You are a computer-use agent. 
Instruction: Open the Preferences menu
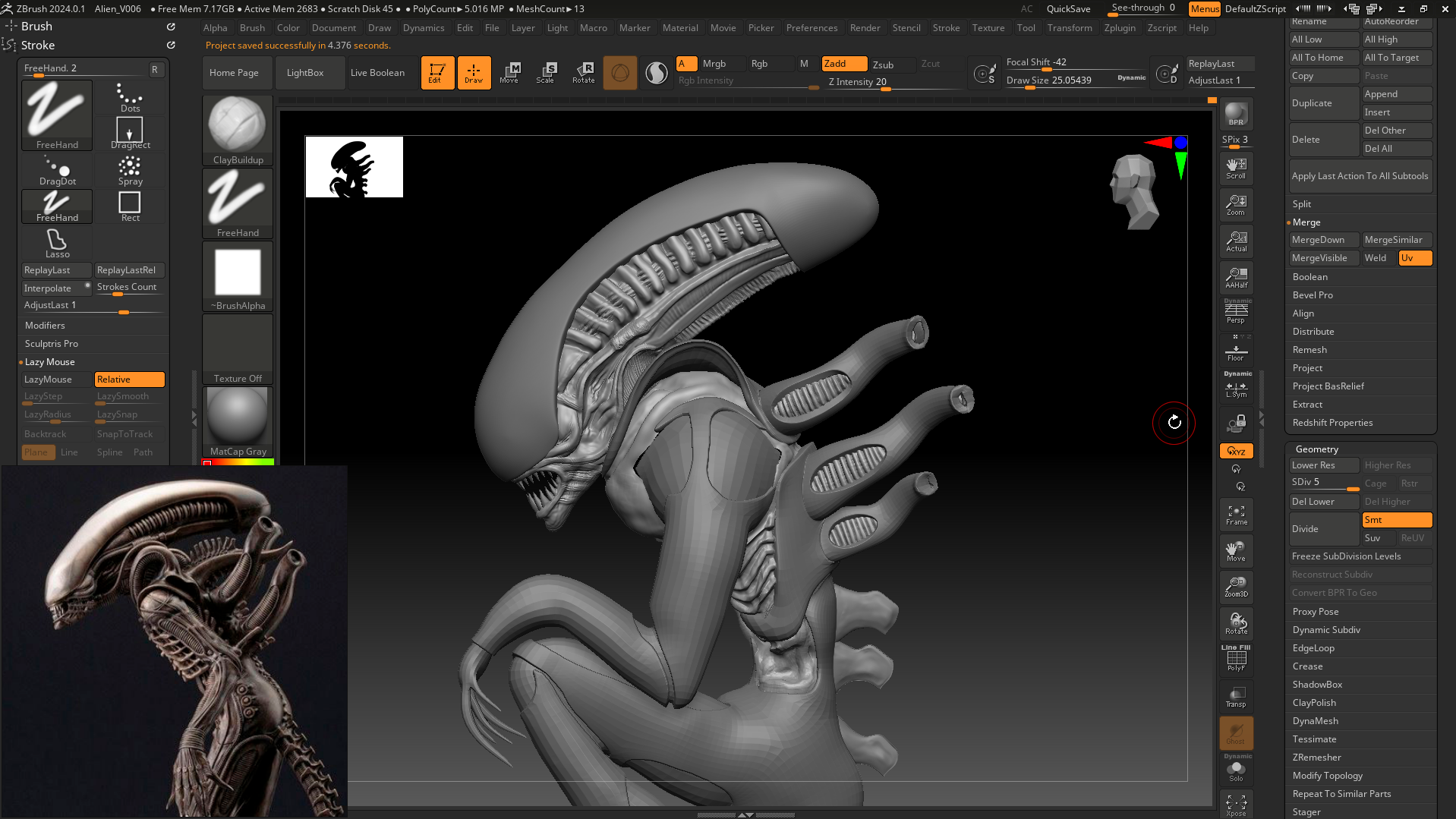(812, 28)
